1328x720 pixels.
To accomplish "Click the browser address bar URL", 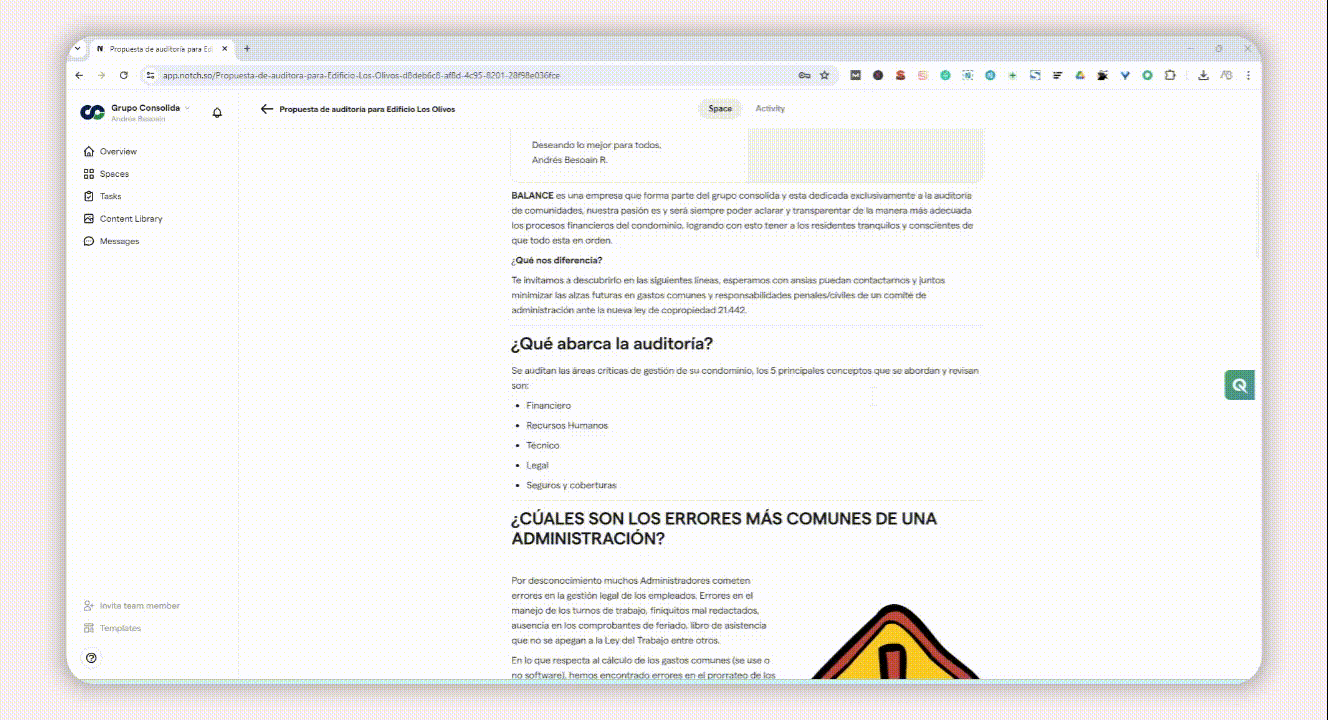I will click(x=360, y=75).
